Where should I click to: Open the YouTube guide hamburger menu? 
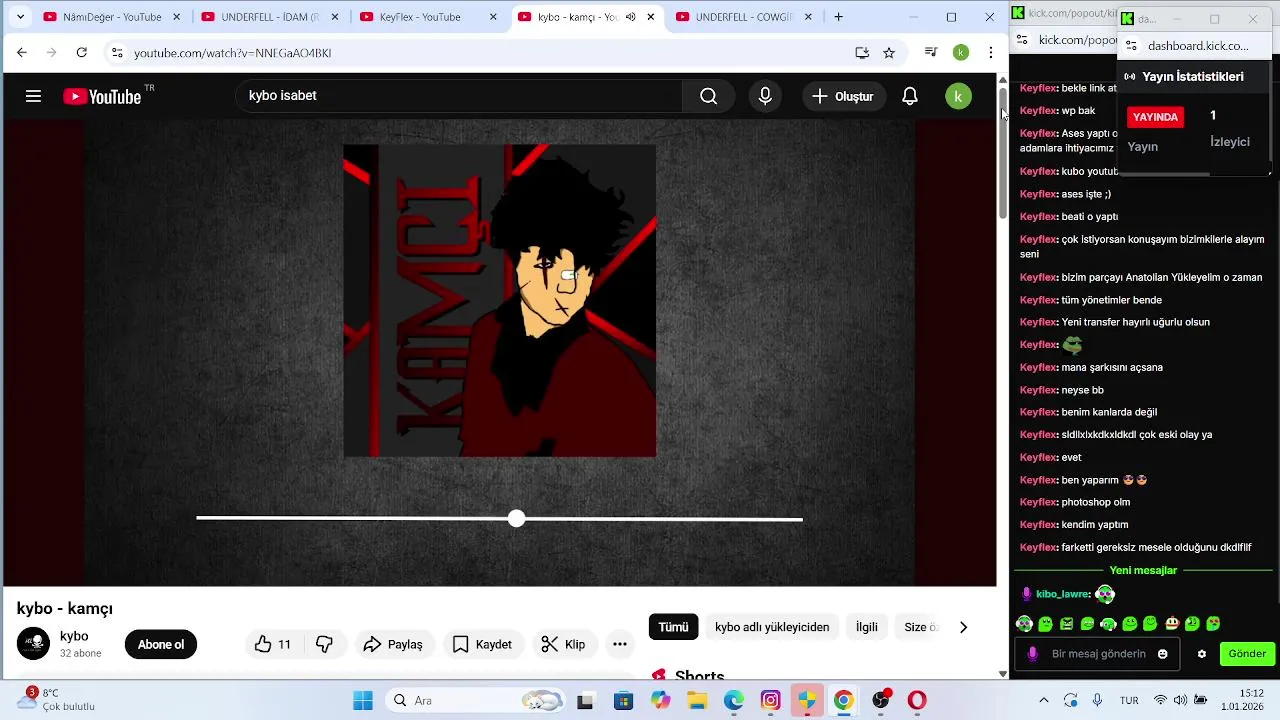(33, 96)
